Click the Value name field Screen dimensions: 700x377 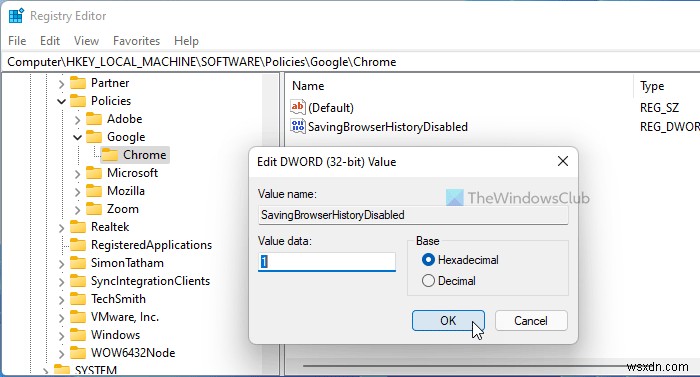tap(413, 215)
